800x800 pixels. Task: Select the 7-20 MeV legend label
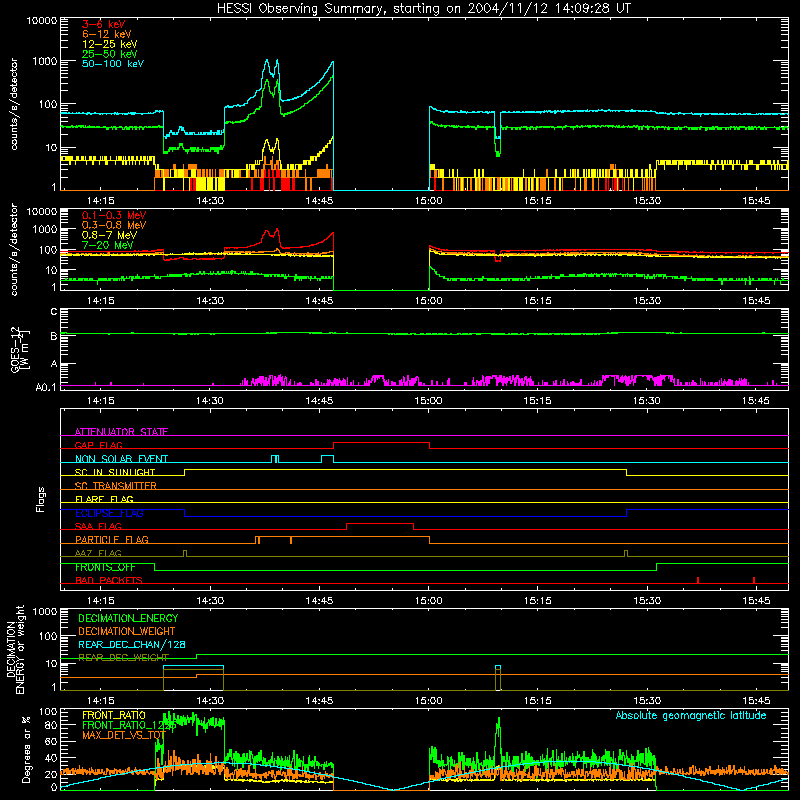(x=108, y=245)
